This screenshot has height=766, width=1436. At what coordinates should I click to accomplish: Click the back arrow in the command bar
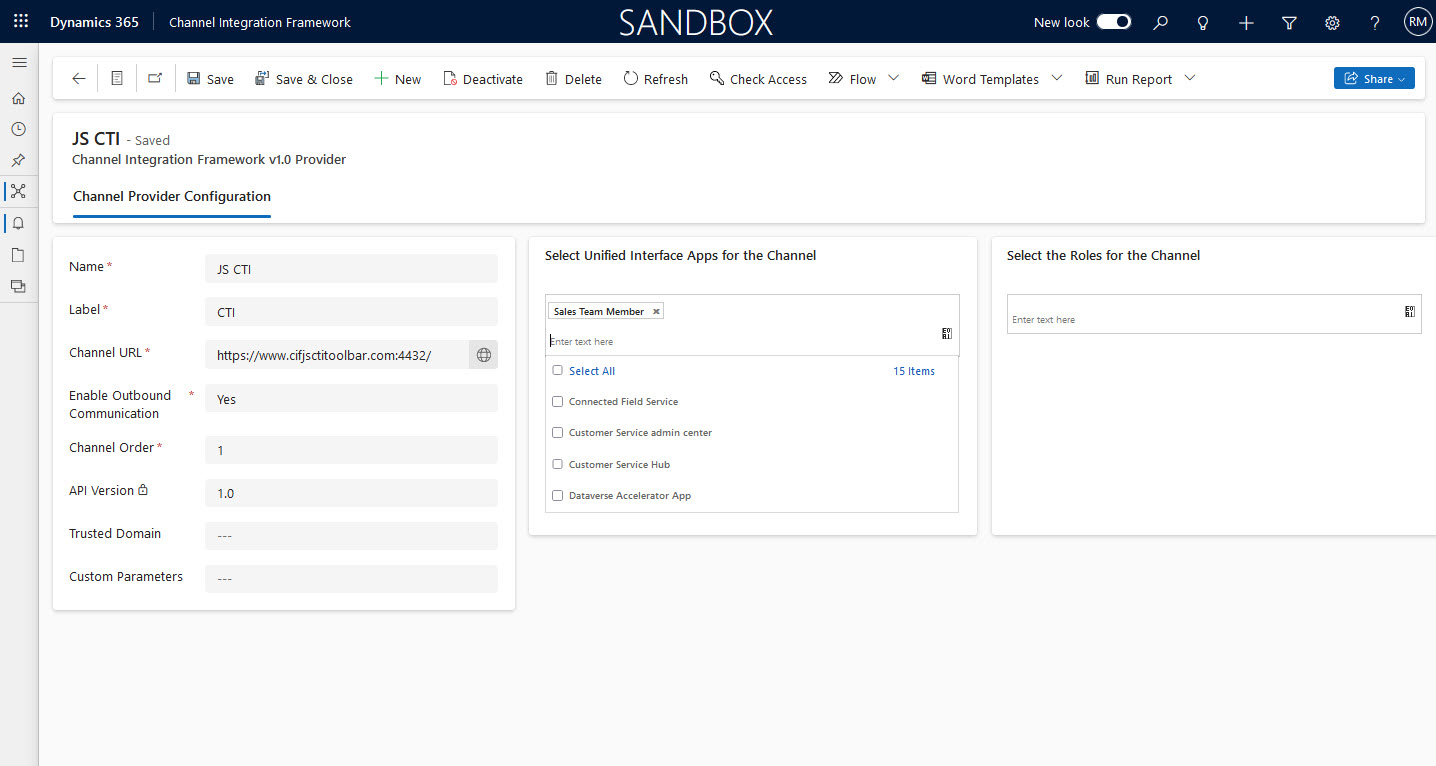(78, 78)
